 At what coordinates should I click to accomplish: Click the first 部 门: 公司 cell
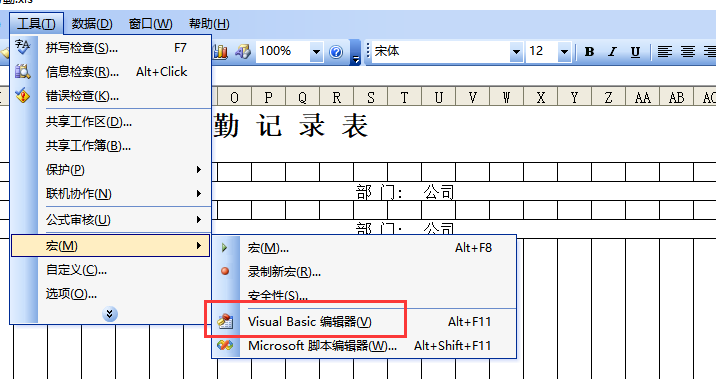pyautogui.click(x=405, y=192)
